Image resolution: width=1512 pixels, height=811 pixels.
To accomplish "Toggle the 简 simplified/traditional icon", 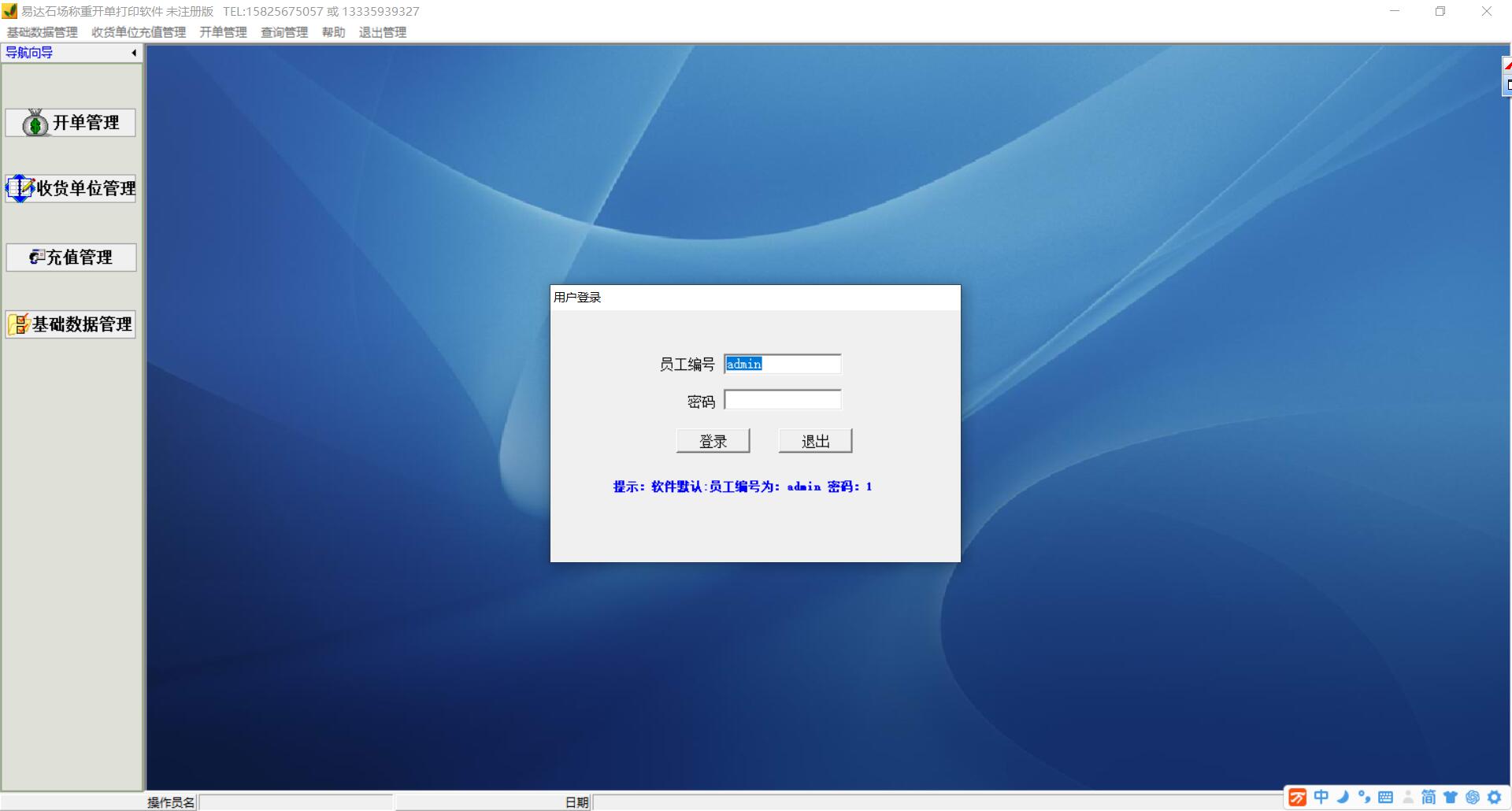I will coord(1429,798).
